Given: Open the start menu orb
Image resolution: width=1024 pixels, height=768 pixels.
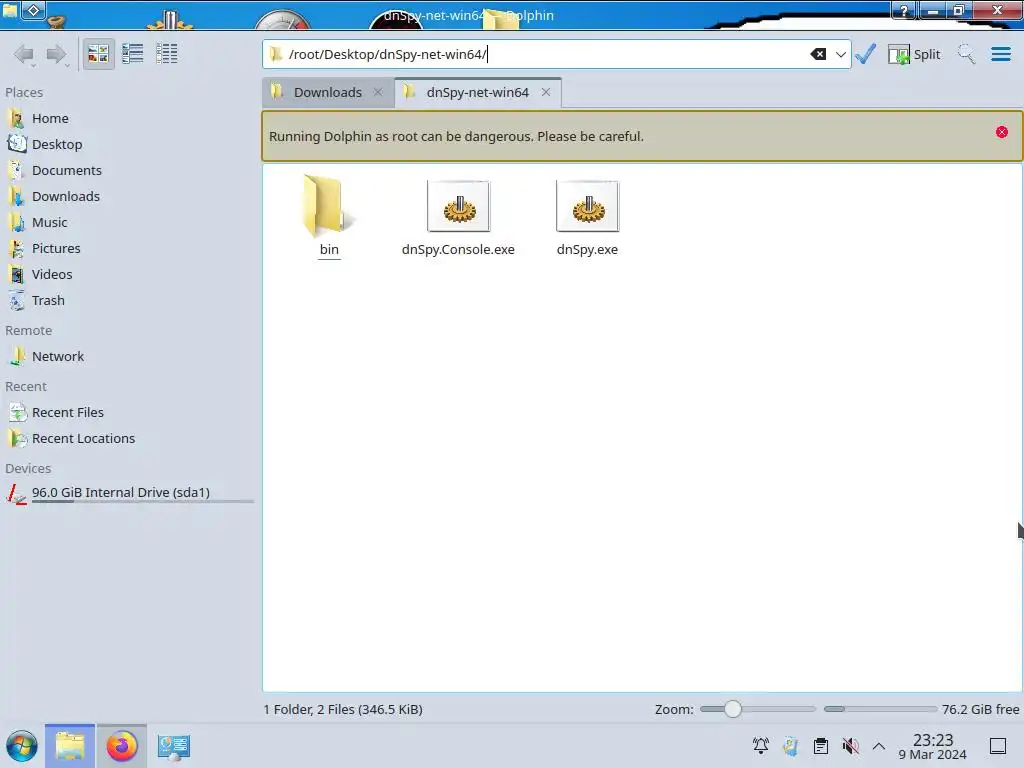Looking at the screenshot, I should (x=22, y=746).
